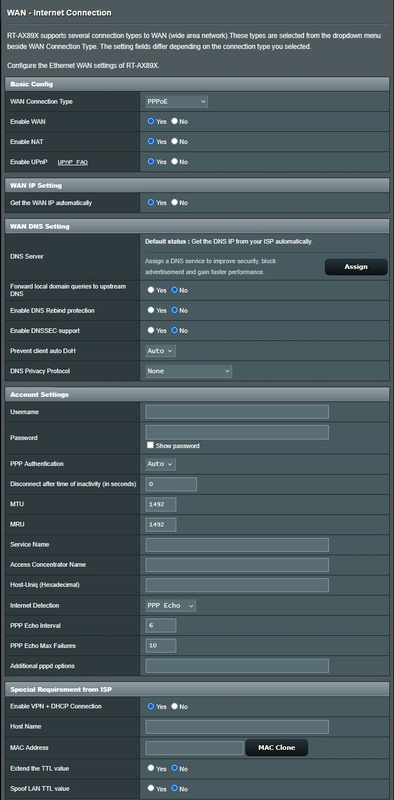Focus the Access Concentrator Name field
The width and height of the screenshot is (394, 800).
pos(237,565)
